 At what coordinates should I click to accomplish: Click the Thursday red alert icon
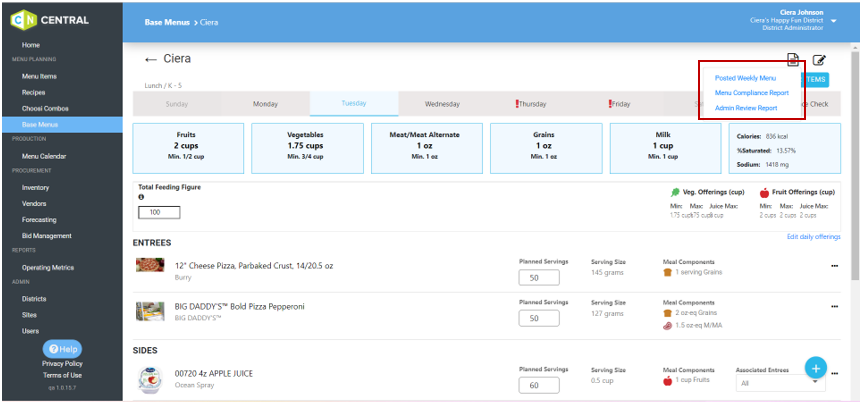coord(517,103)
